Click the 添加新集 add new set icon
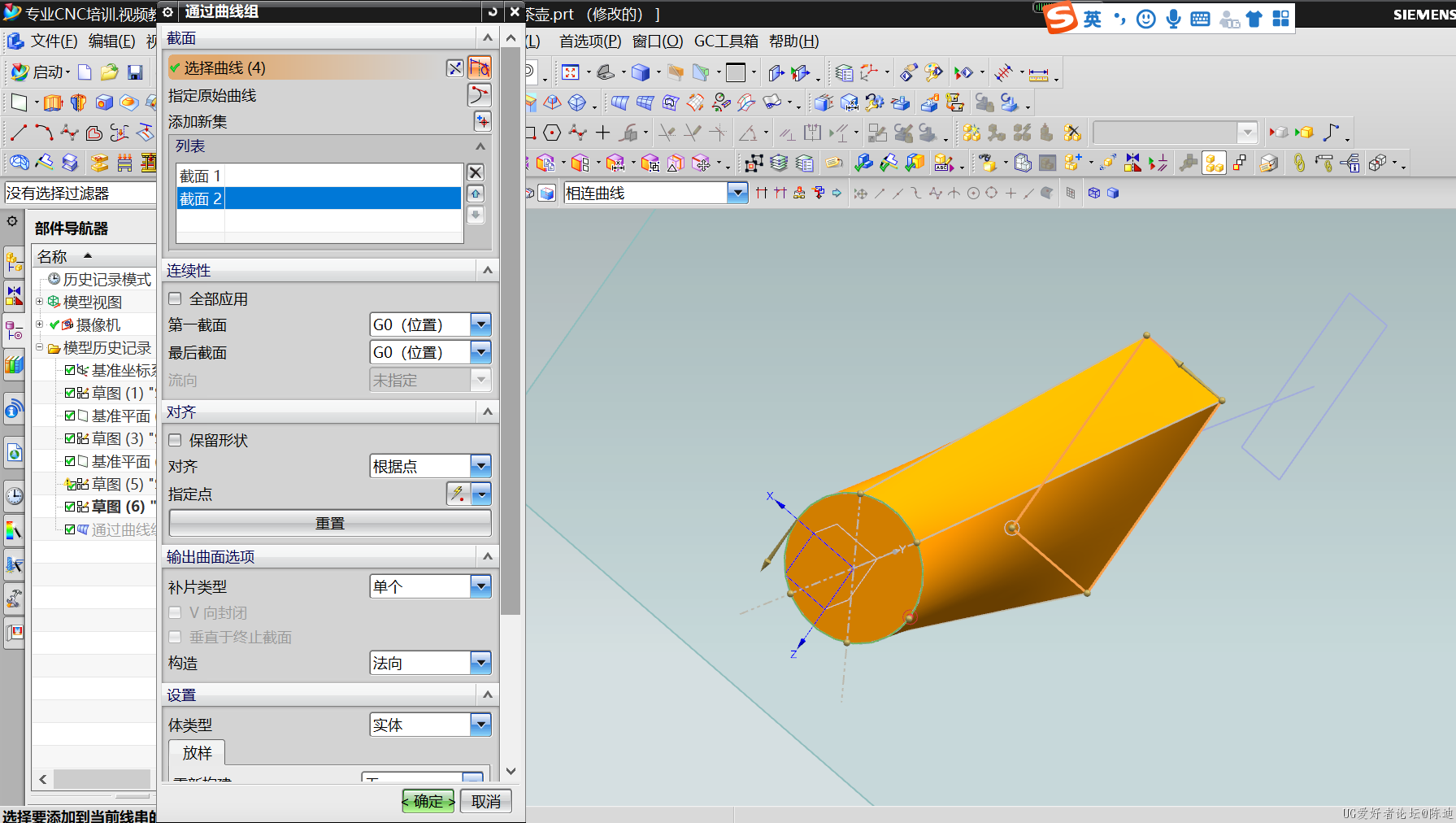 (x=483, y=121)
